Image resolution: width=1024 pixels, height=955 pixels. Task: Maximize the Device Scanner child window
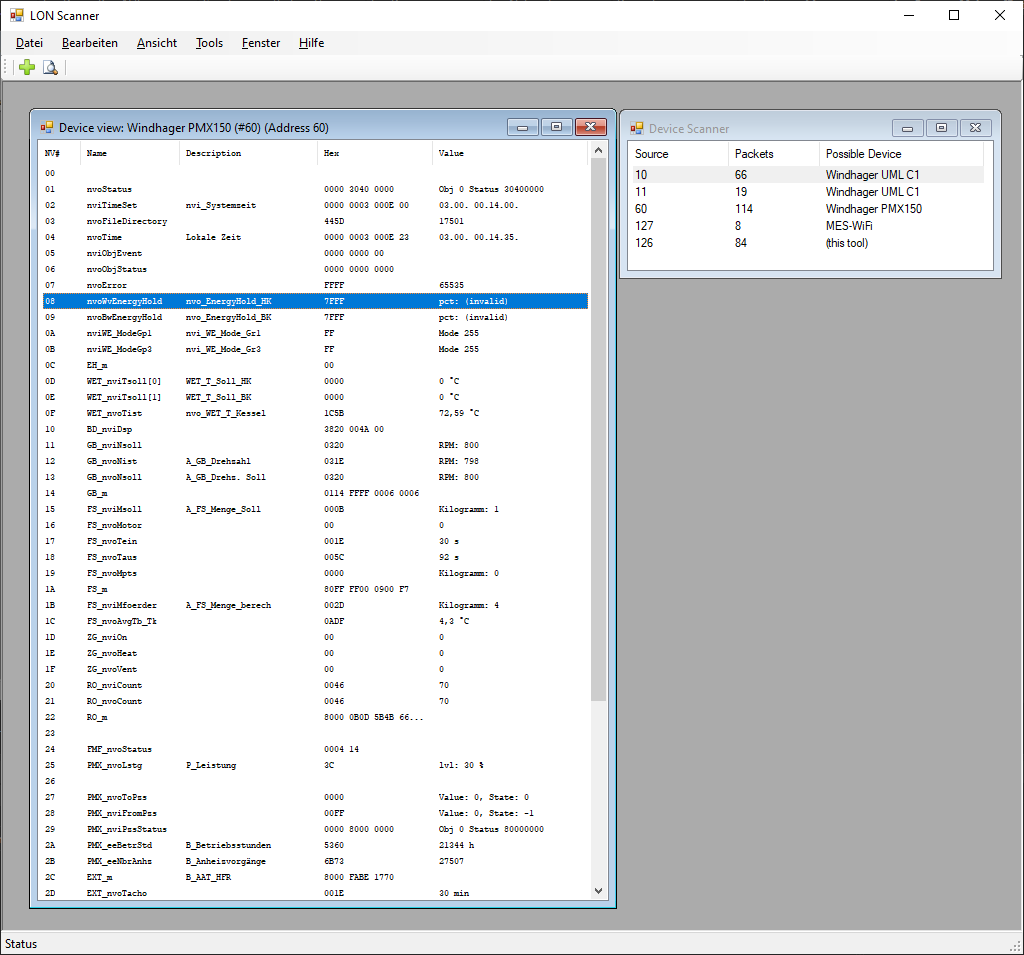click(x=941, y=128)
